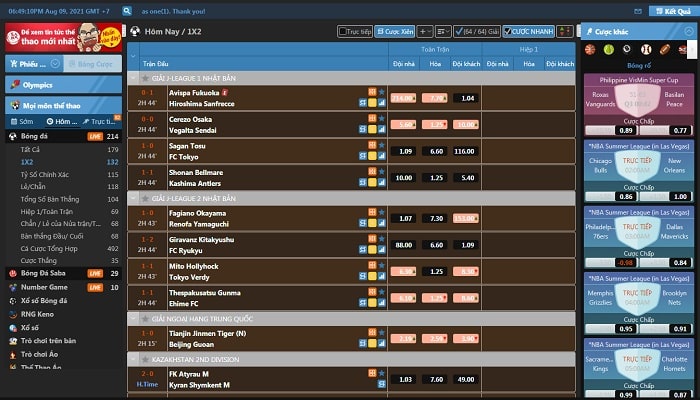Open stats chart icon for Mito Hollyhock match
700x400 pixels.
coord(382,276)
